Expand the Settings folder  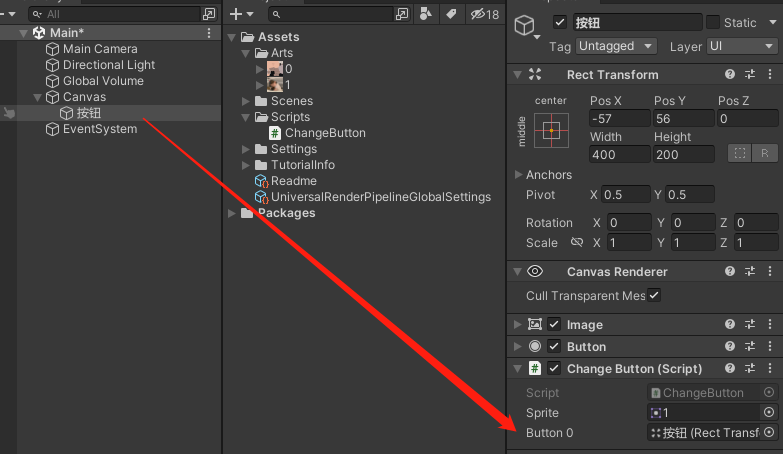click(x=246, y=149)
